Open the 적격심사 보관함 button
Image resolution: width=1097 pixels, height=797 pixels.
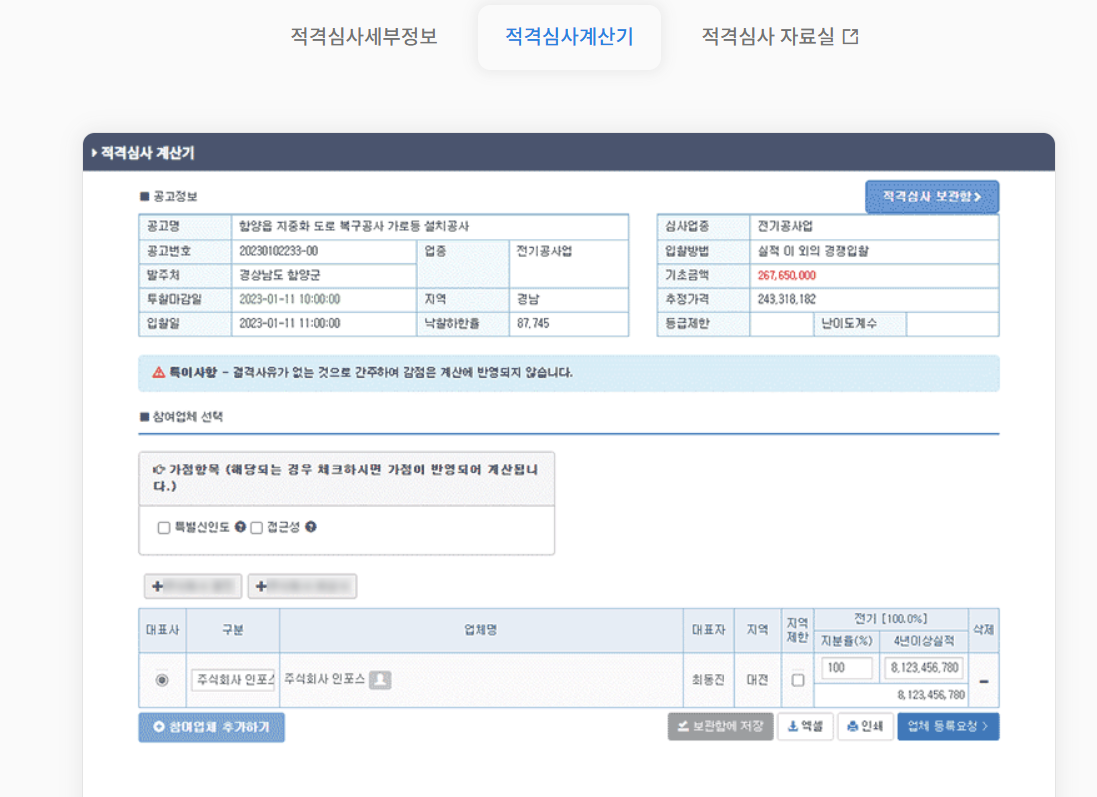[932, 197]
